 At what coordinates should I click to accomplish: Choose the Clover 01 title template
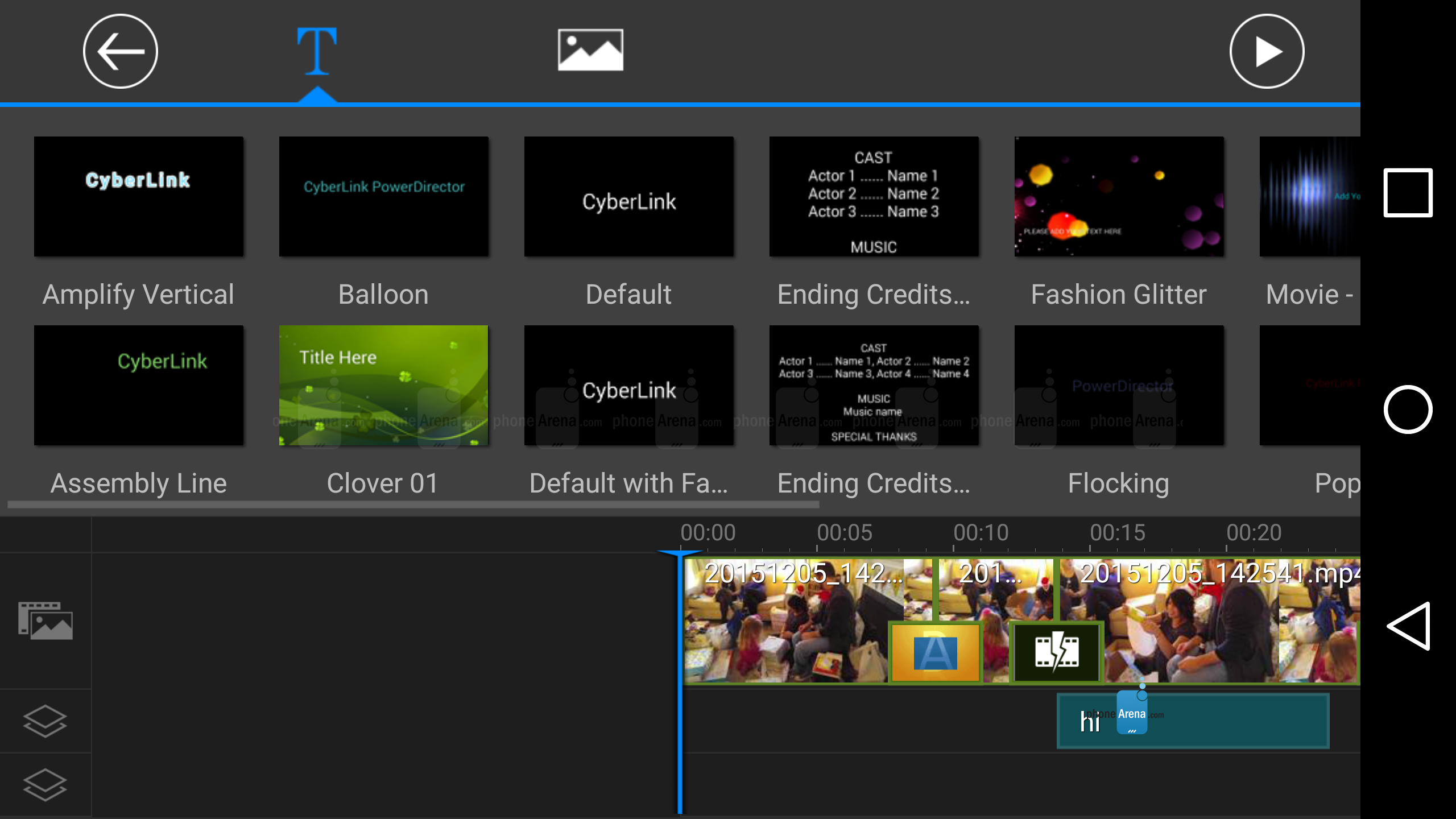(x=384, y=385)
